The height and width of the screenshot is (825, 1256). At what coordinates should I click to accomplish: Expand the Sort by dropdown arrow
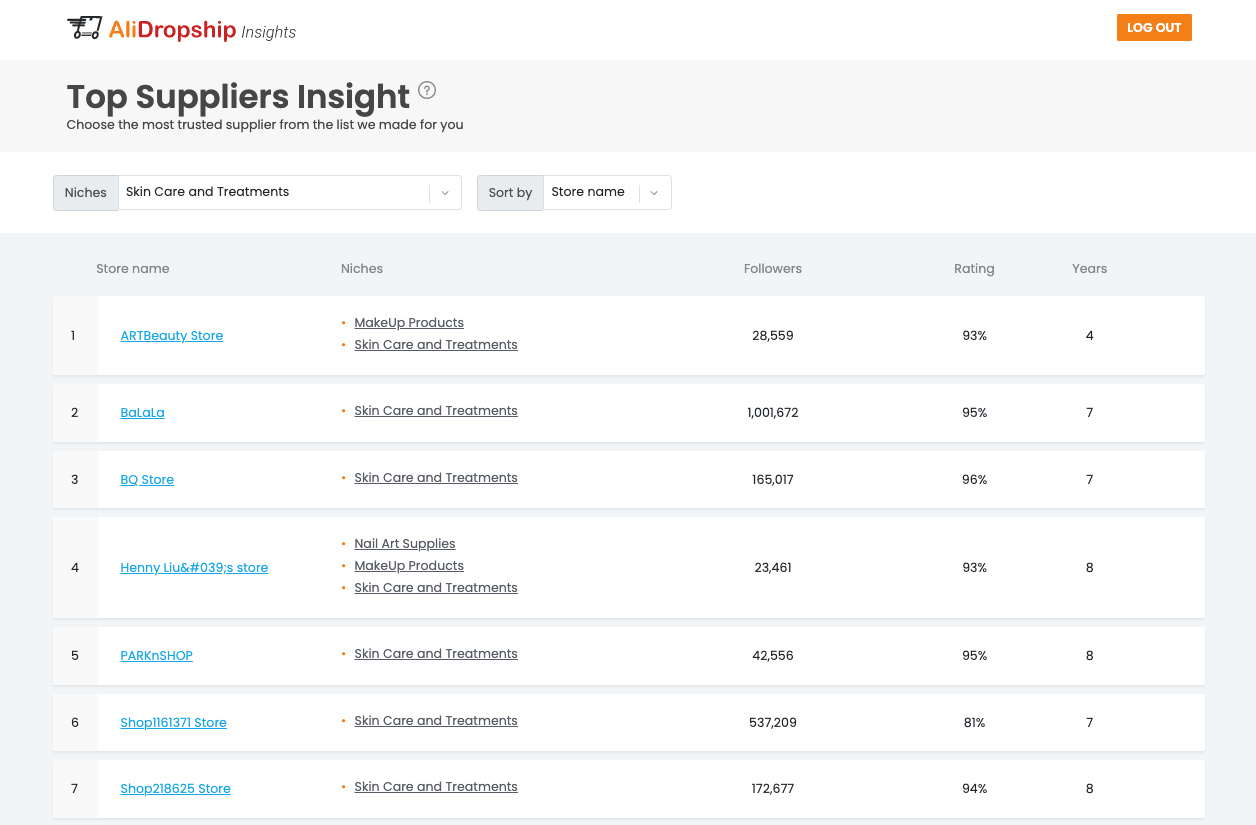tap(654, 193)
